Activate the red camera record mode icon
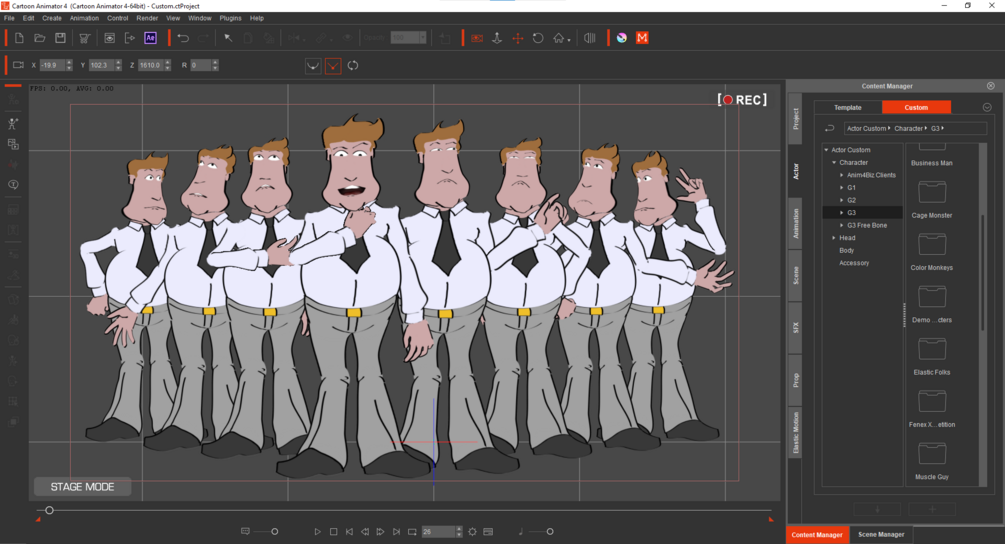 click(477, 38)
